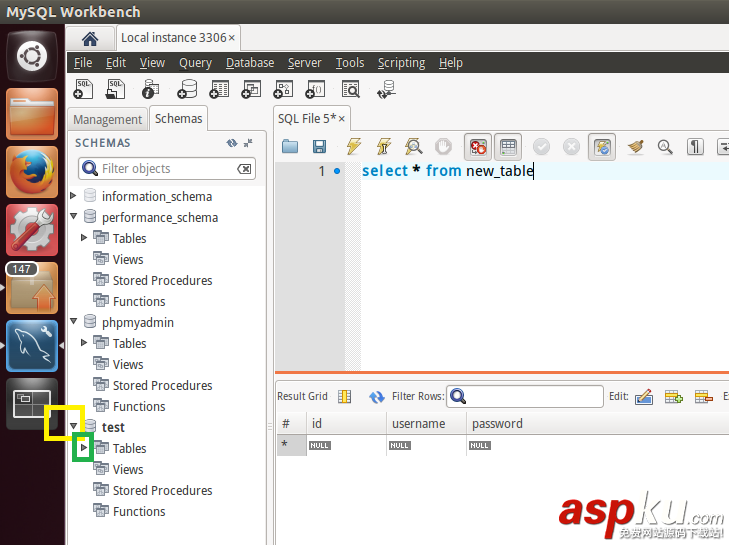
Task: Select Functions under performance_schema
Action: (139, 301)
